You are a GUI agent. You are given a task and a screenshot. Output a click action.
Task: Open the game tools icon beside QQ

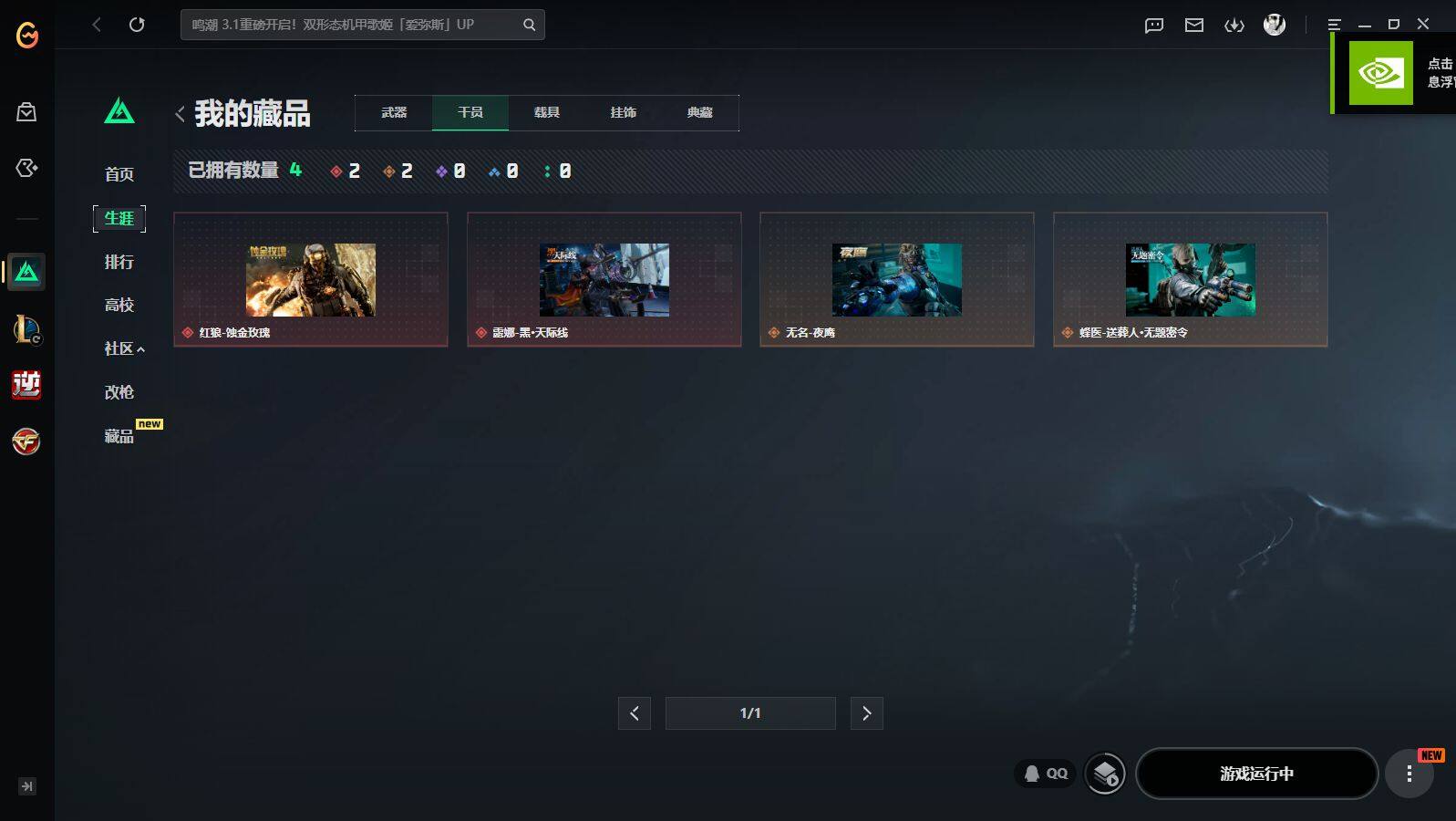[x=1105, y=774]
